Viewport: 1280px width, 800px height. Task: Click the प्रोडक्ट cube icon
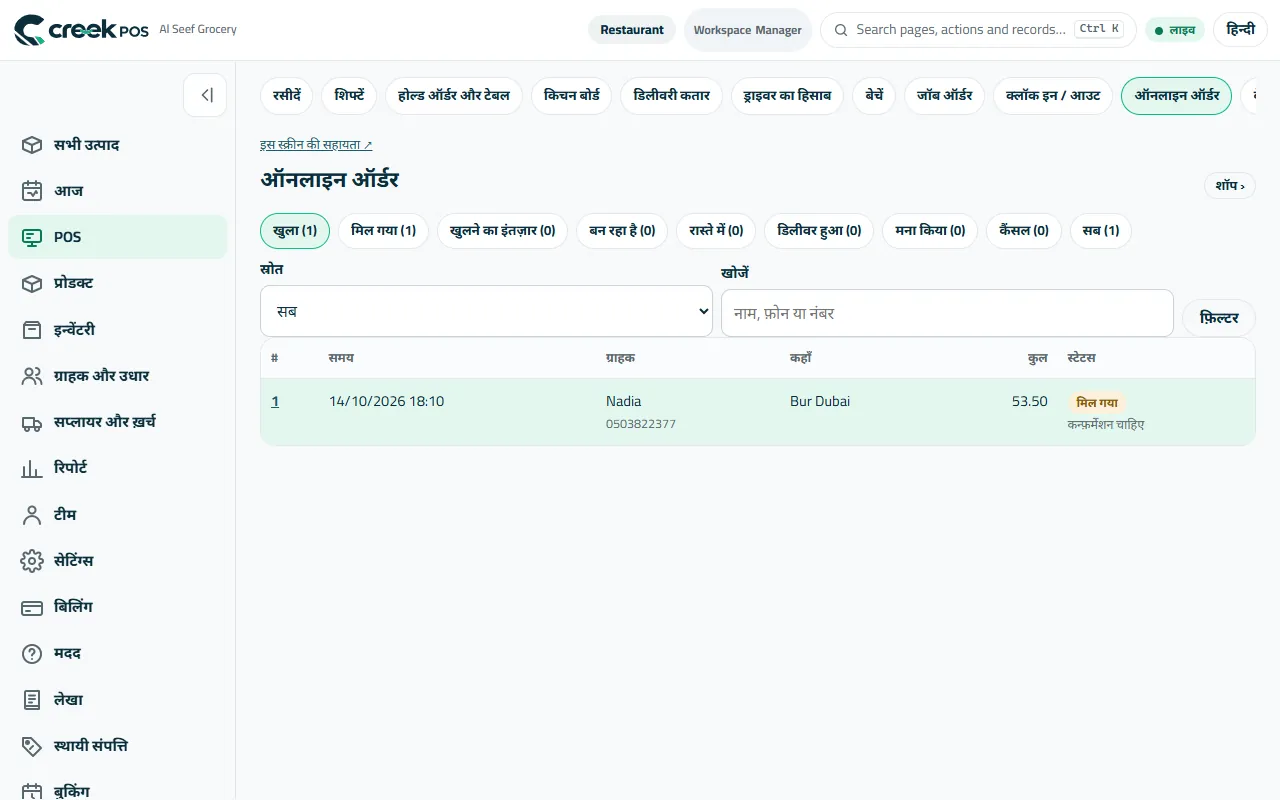(x=32, y=283)
